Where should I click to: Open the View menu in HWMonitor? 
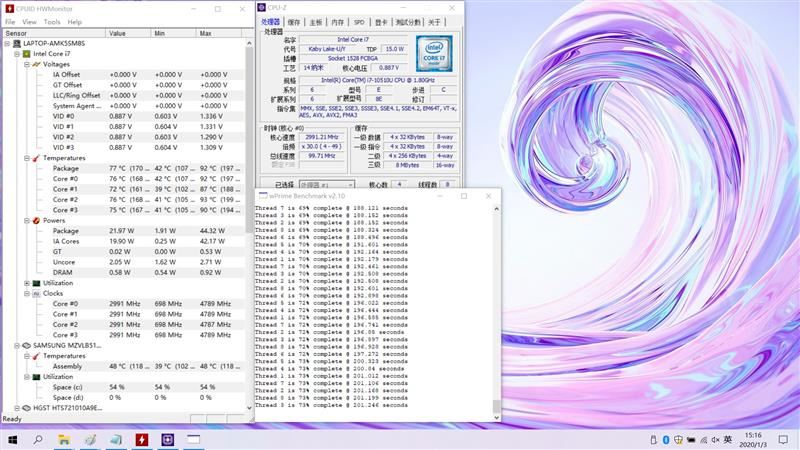[29, 22]
